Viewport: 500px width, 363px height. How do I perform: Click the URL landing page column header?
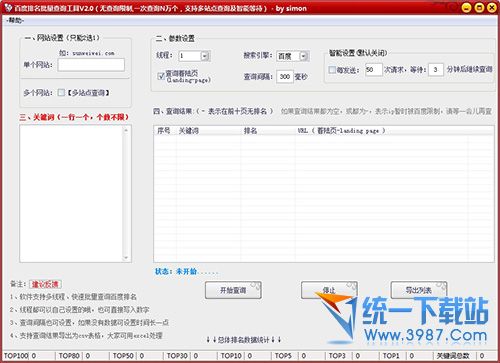coord(382,131)
